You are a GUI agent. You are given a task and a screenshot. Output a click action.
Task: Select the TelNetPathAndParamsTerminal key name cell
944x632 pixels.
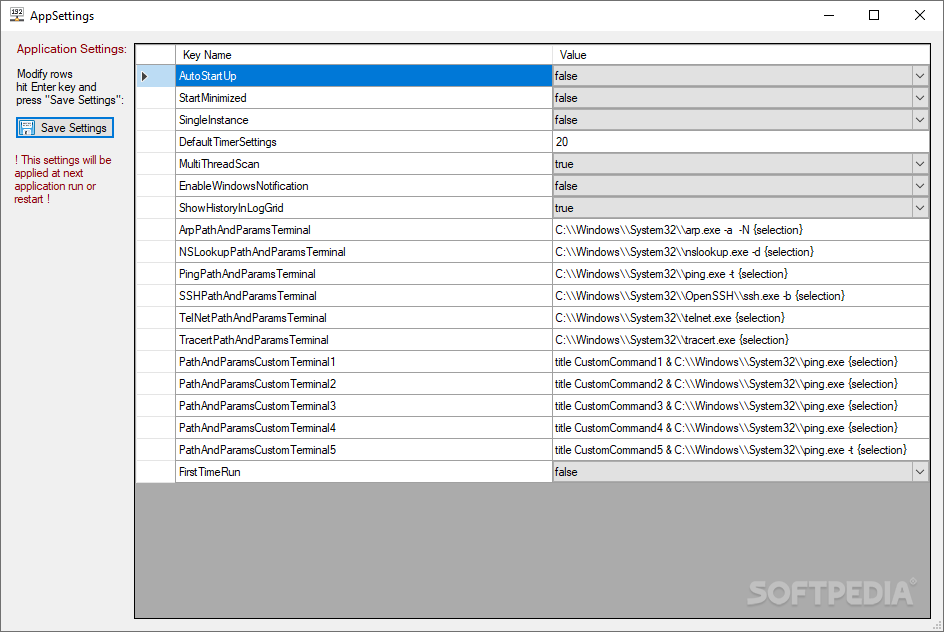click(x=364, y=318)
